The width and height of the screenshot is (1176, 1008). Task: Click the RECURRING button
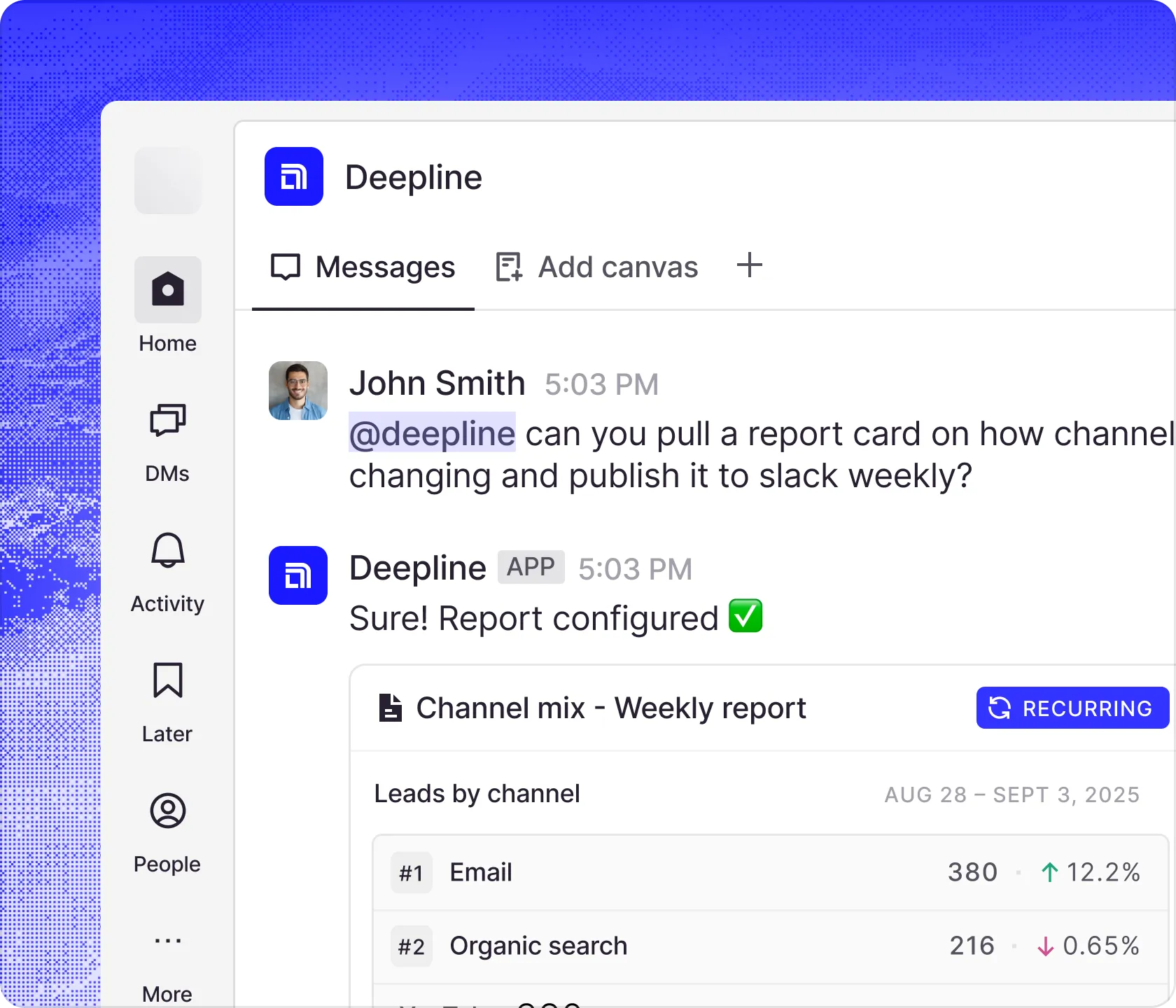click(x=1072, y=708)
